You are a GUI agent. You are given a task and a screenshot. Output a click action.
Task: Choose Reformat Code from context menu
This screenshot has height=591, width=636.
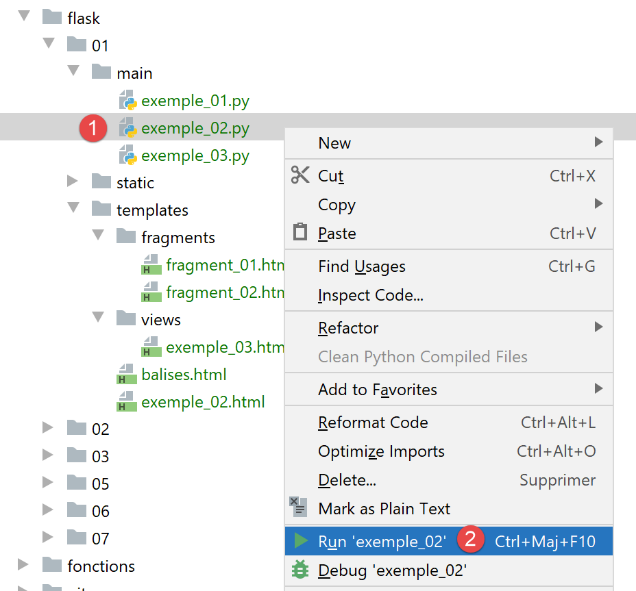click(372, 422)
